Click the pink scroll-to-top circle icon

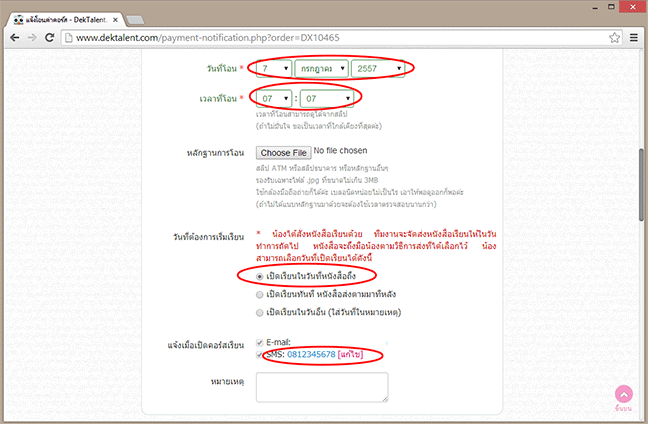pos(625,395)
